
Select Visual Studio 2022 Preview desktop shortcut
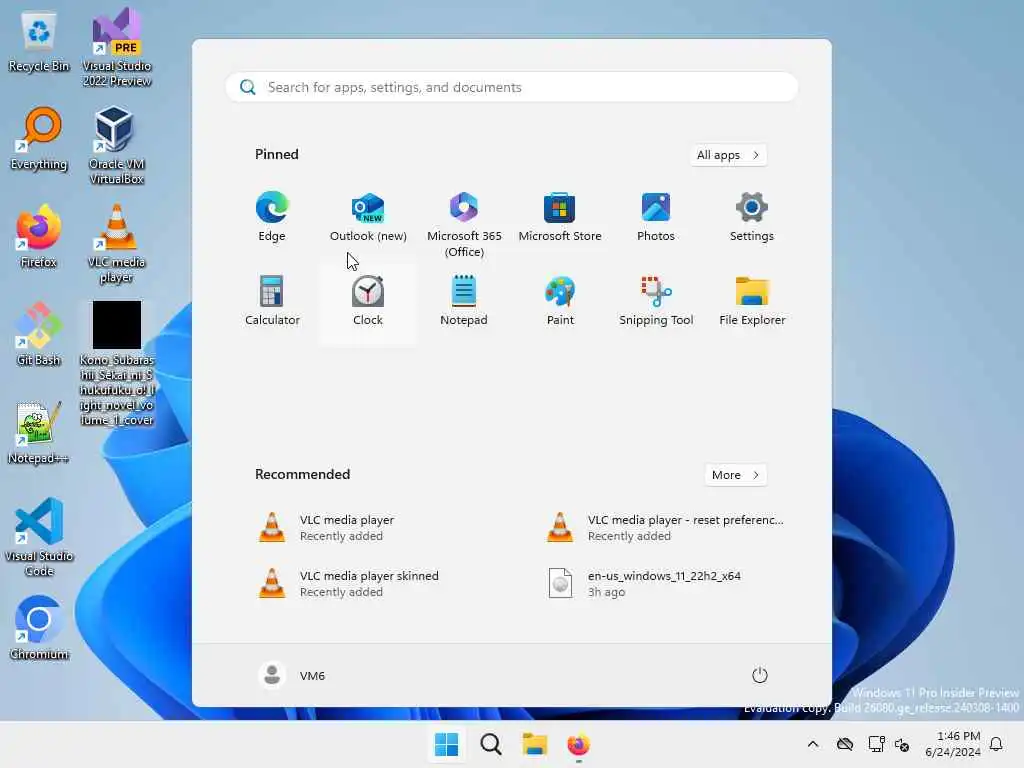[x=117, y=47]
